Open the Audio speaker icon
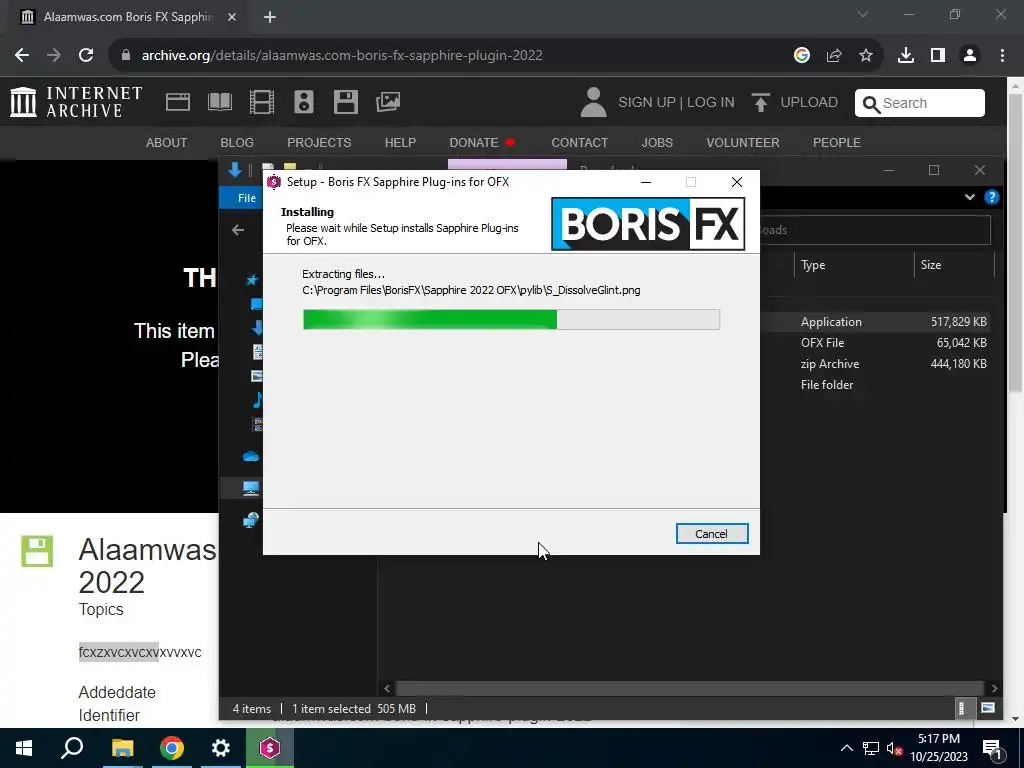This screenshot has height=768, width=1024. click(304, 102)
